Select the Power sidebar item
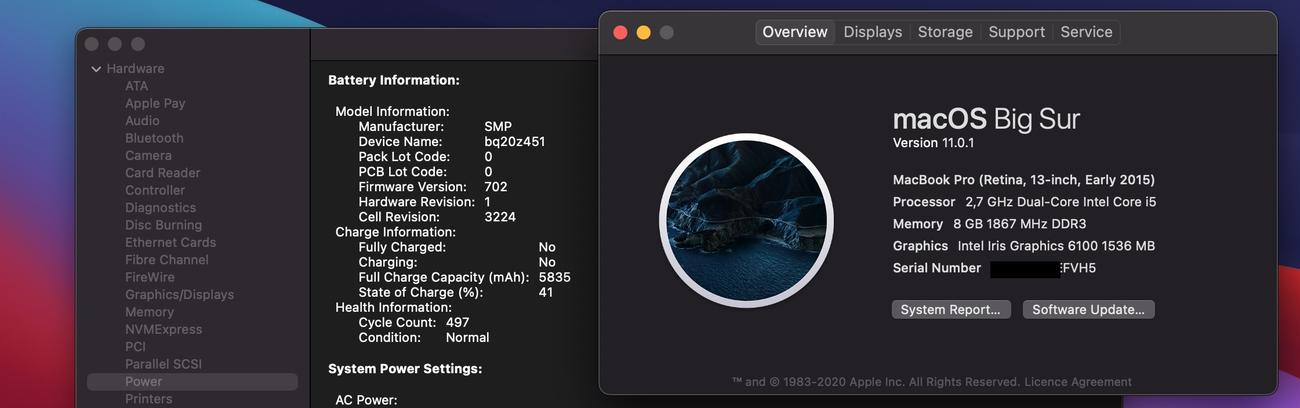Image resolution: width=1300 pixels, height=408 pixels. [143, 382]
